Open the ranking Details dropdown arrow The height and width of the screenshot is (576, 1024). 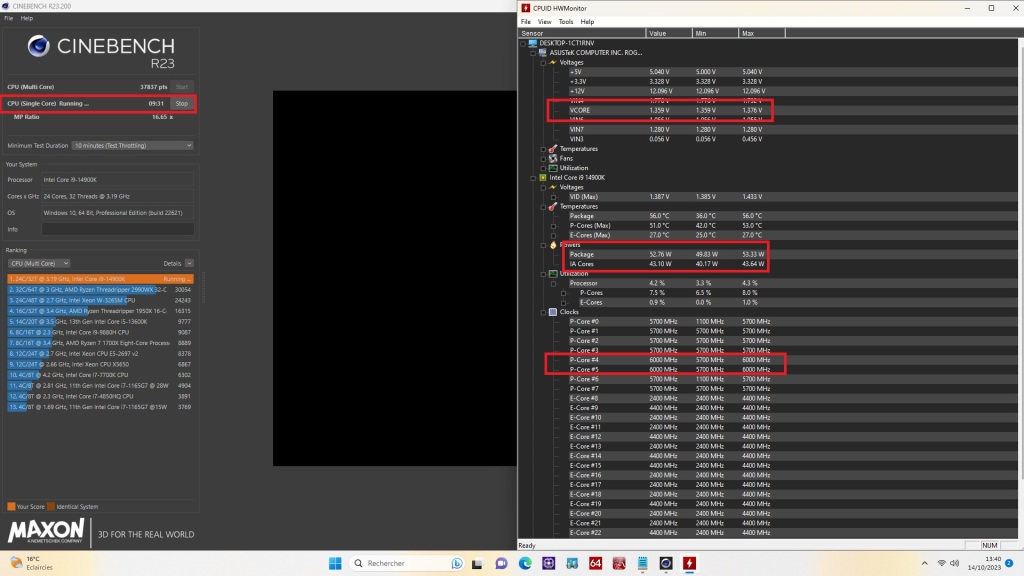189,263
